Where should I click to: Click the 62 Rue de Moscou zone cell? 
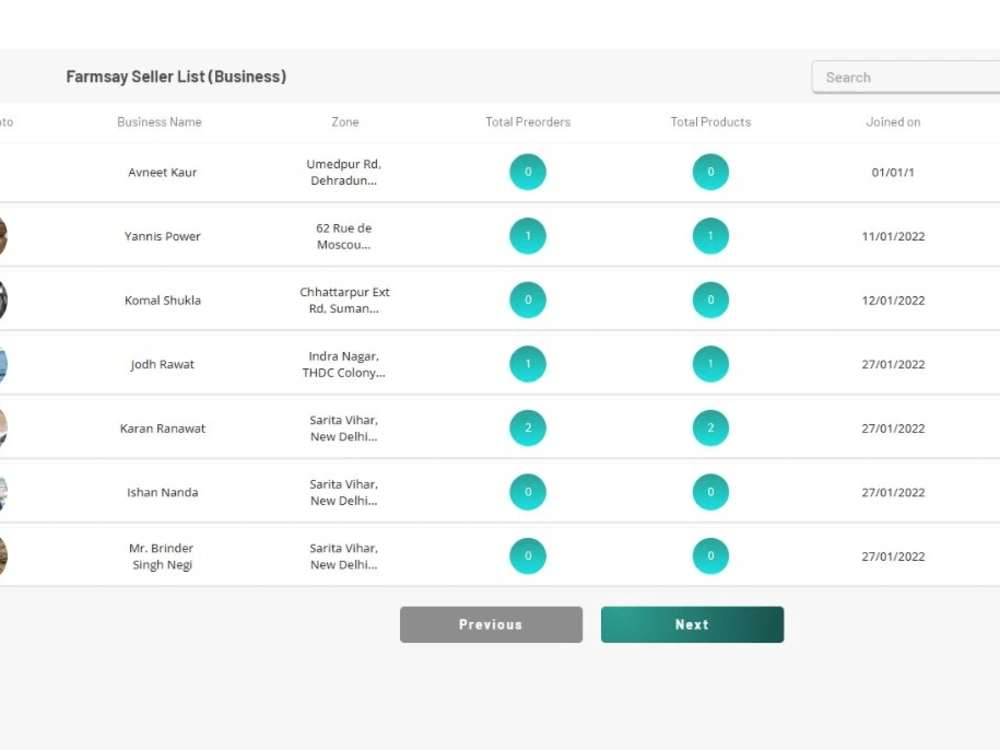(344, 236)
